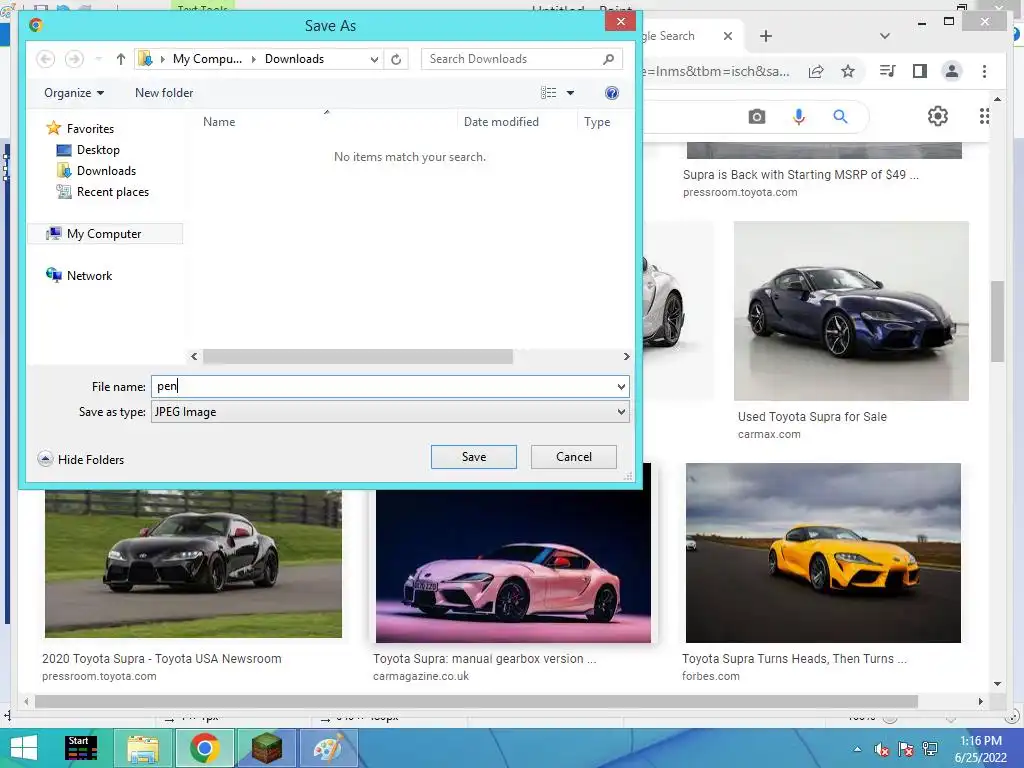Click Used Toyota Supra for Sale link
This screenshot has height=768, width=1024.
[812, 417]
